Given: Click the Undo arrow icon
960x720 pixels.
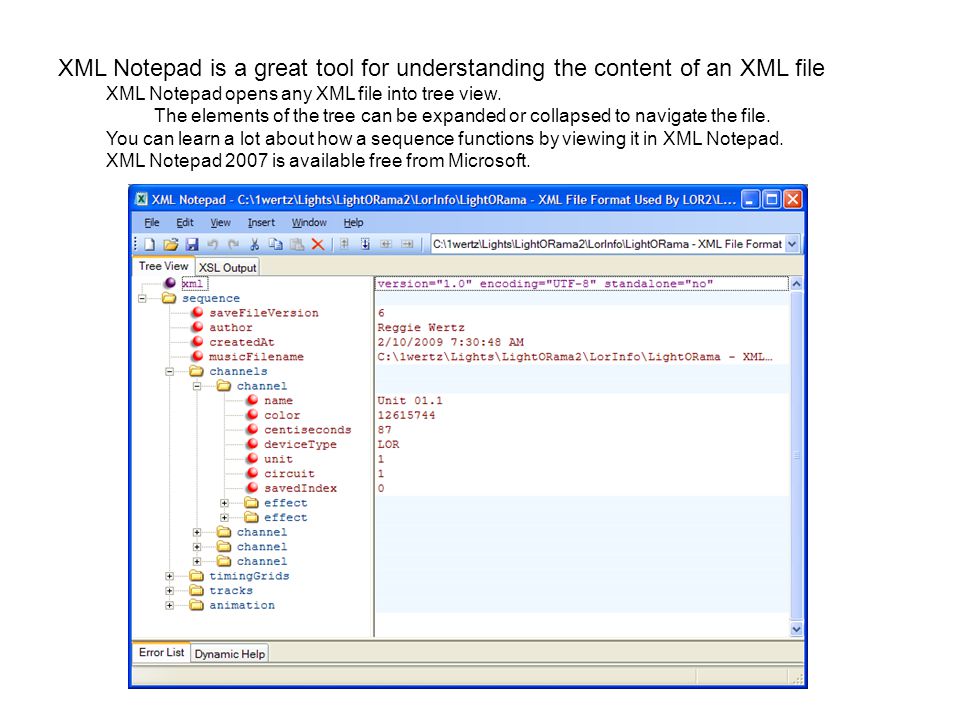Looking at the screenshot, I should [212, 244].
